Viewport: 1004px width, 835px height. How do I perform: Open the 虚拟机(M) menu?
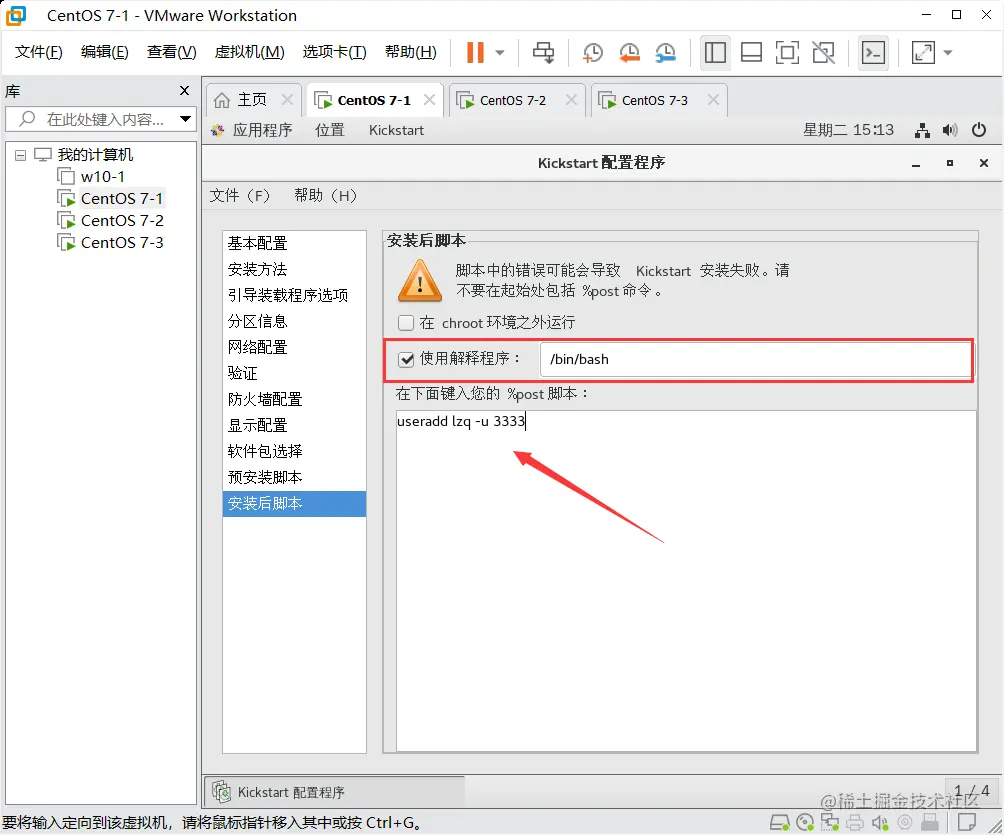pyautogui.click(x=249, y=52)
